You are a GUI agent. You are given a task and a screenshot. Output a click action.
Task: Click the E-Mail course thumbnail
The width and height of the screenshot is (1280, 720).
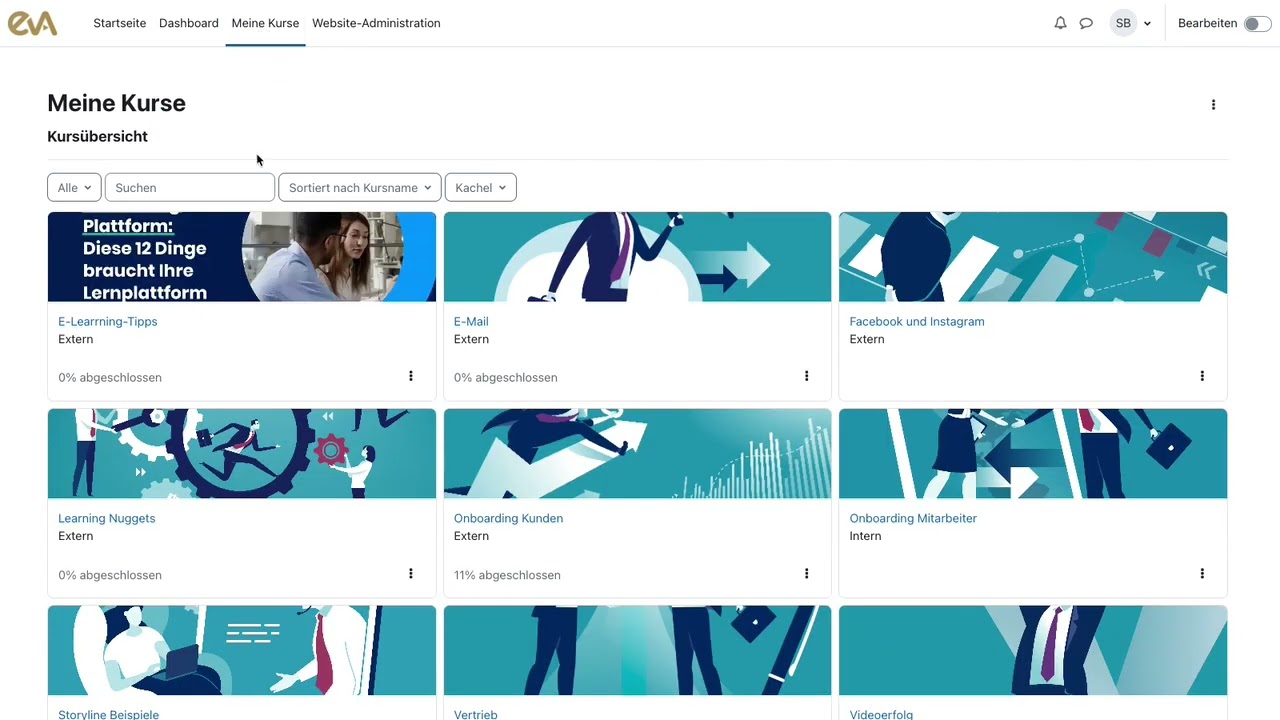click(x=637, y=257)
